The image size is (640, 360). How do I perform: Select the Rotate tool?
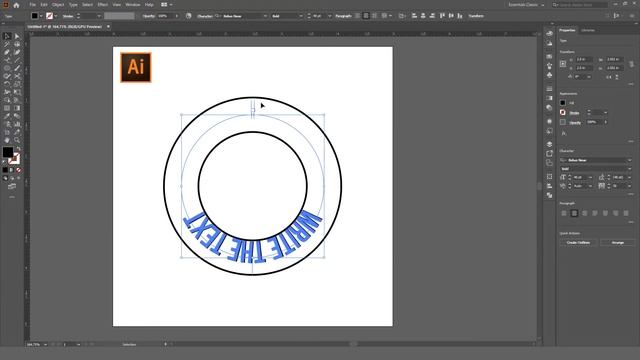7,84
